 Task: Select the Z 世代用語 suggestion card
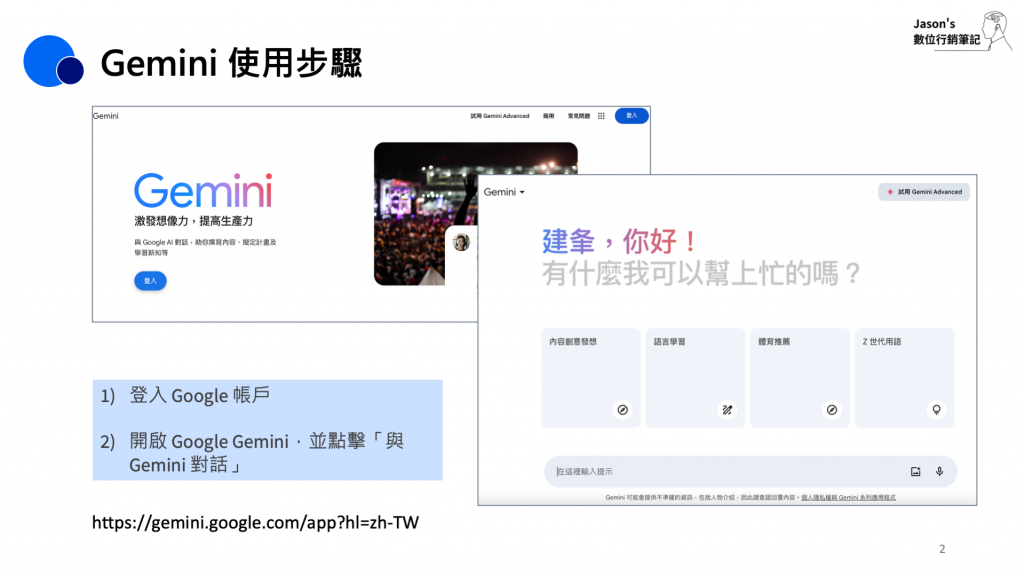(904, 377)
